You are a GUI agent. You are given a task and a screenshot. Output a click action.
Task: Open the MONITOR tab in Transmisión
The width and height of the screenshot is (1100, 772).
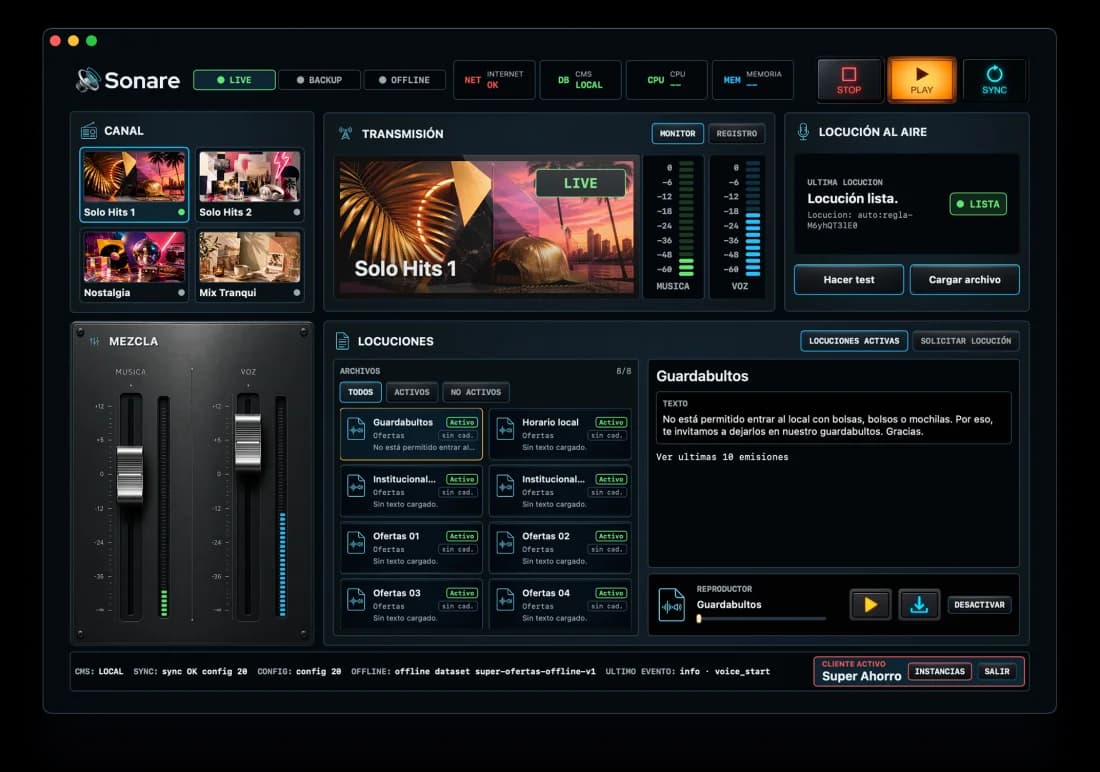click(678, 133)
